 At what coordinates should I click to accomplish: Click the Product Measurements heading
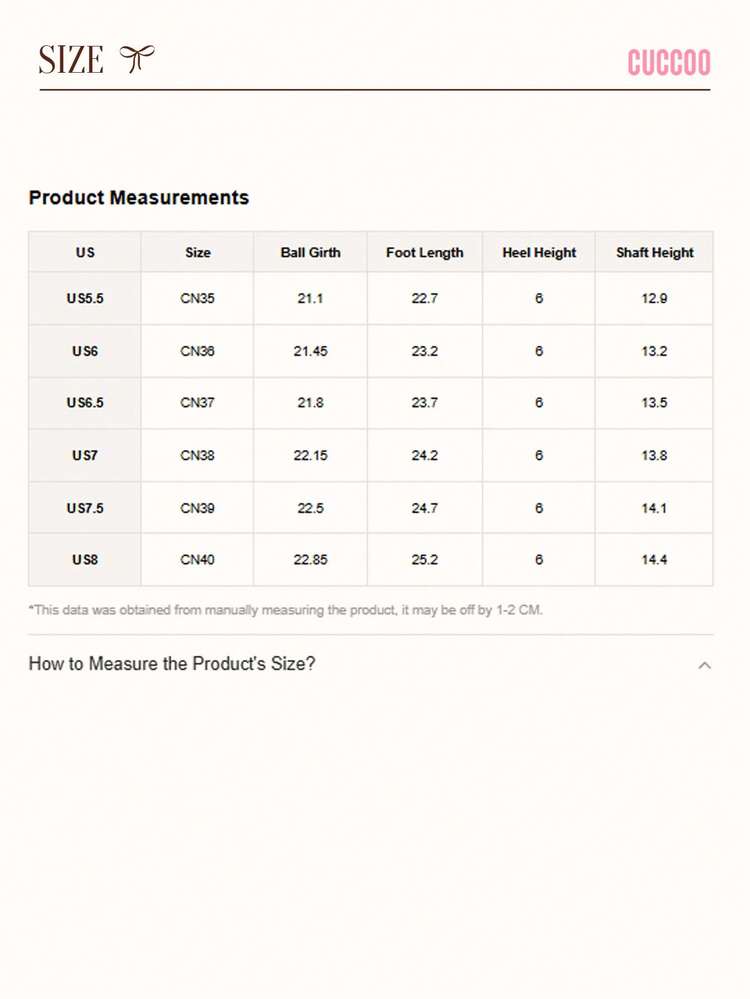[139, 197]
